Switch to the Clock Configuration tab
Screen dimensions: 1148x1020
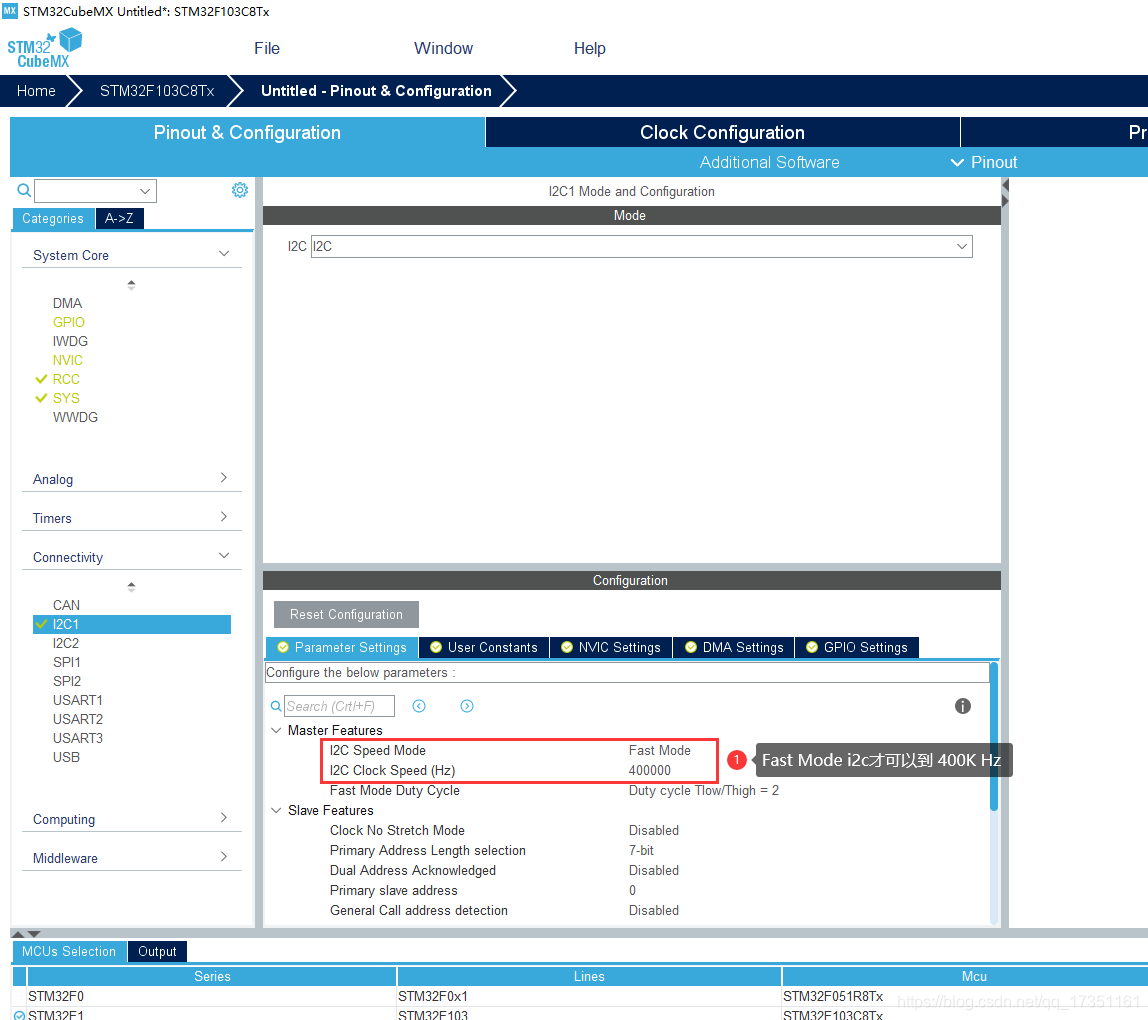coord(722,133)
